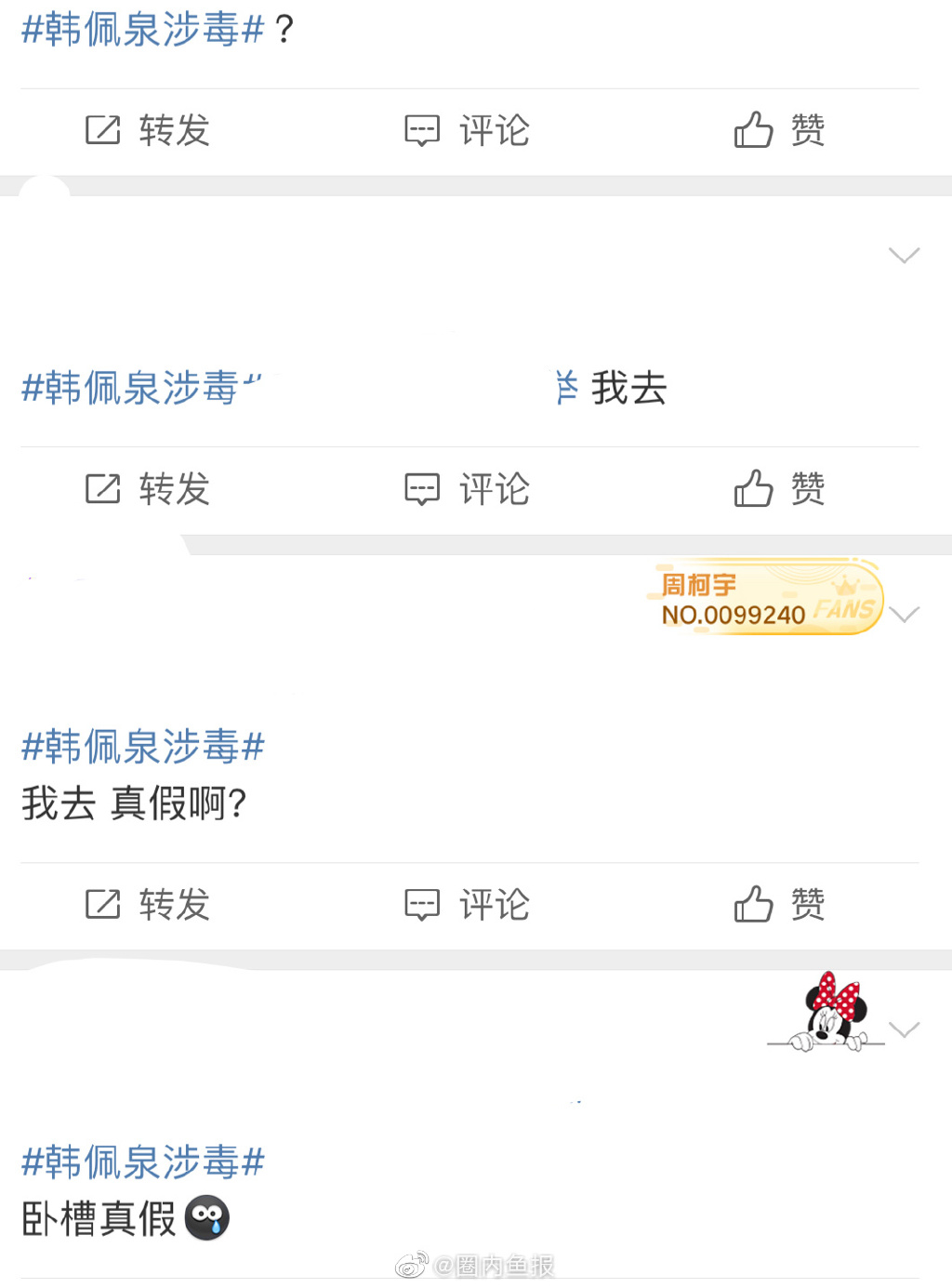Open hashtag above the "卧槽真假" text
This screenshot has height=1288, width=952.
coord(143,1162)
